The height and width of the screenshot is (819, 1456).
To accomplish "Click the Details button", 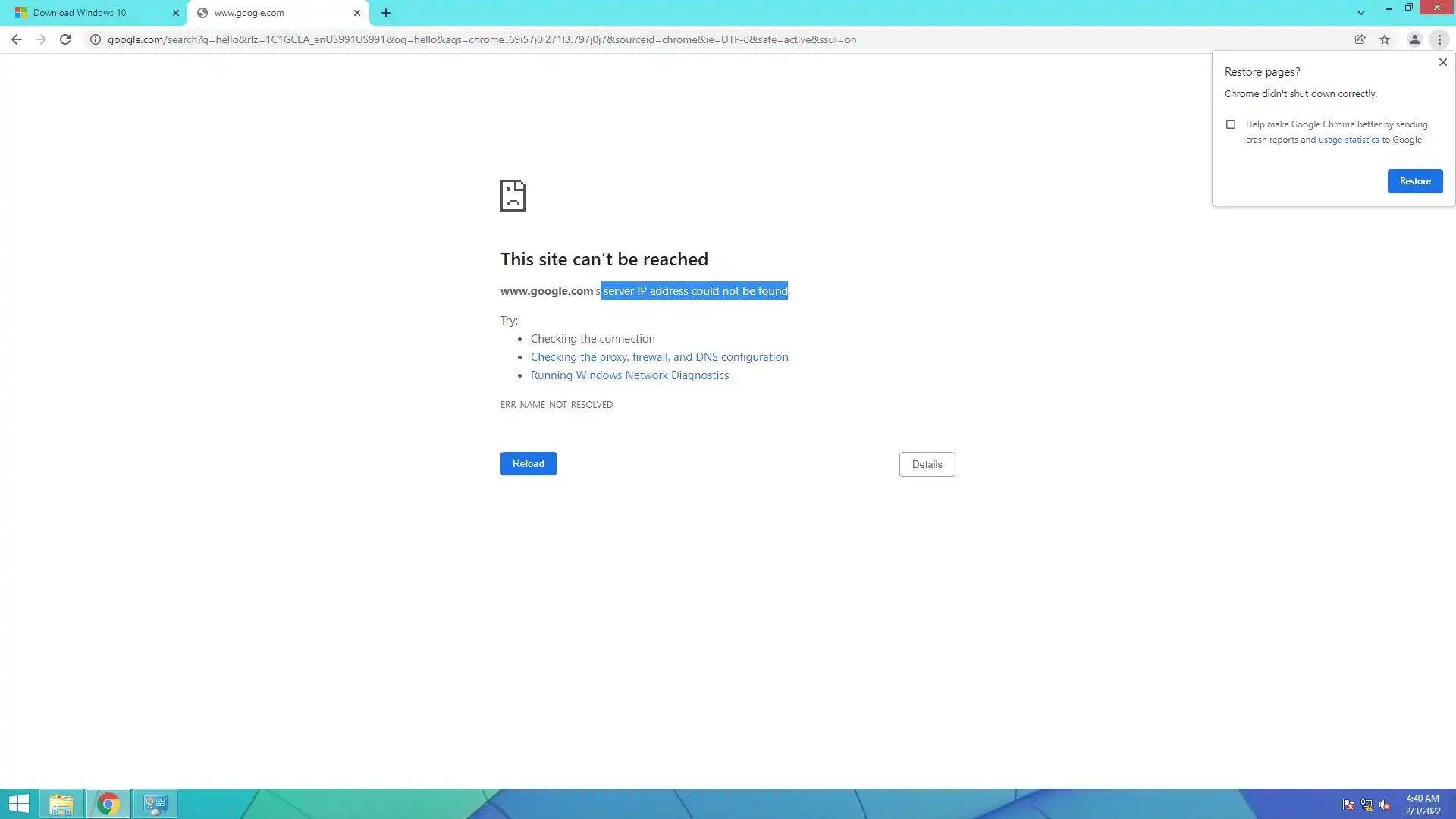I will pyautogui.click(x=927, y=464).
